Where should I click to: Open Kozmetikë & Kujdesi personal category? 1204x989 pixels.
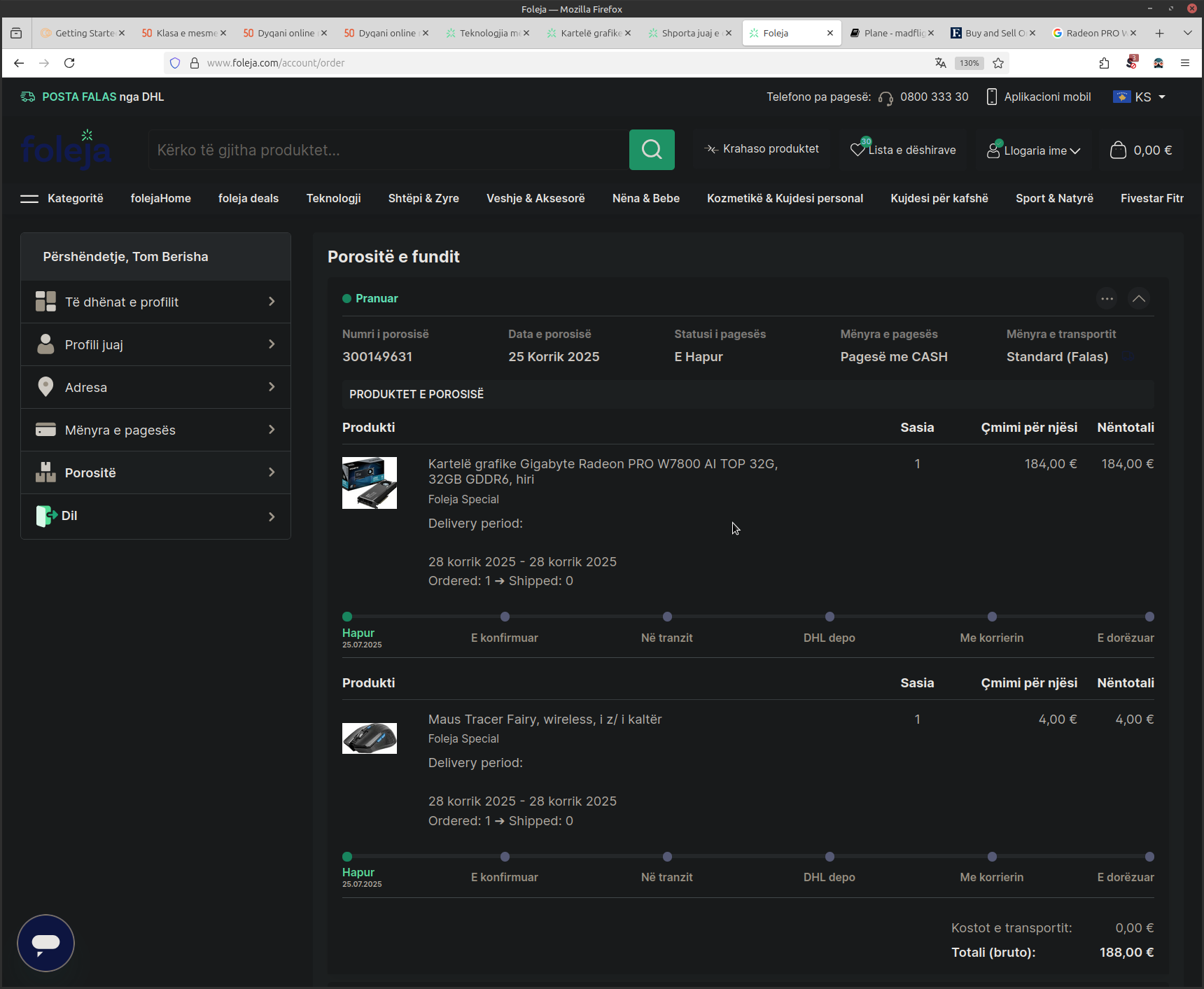pos(785,199)
